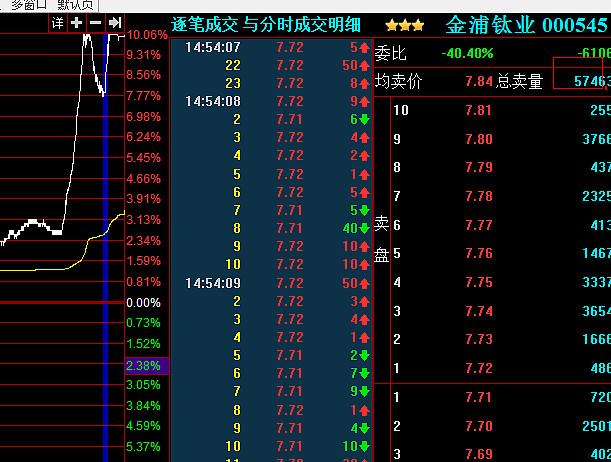Viewport: 611px width, 462px height.
Task: Click the highlighted 2.38% cursor label
Action: tap(147, 366)
